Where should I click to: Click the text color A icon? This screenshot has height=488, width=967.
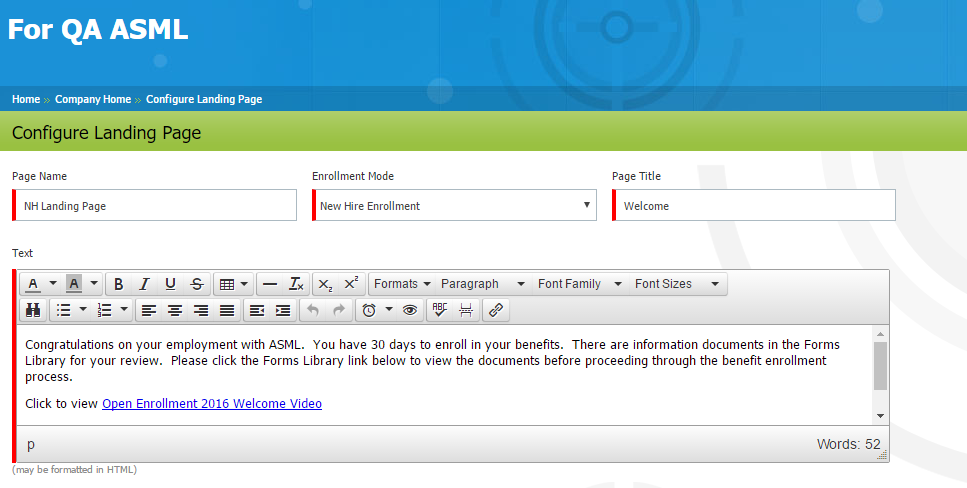pyautogui.click(x=33, y=284)
